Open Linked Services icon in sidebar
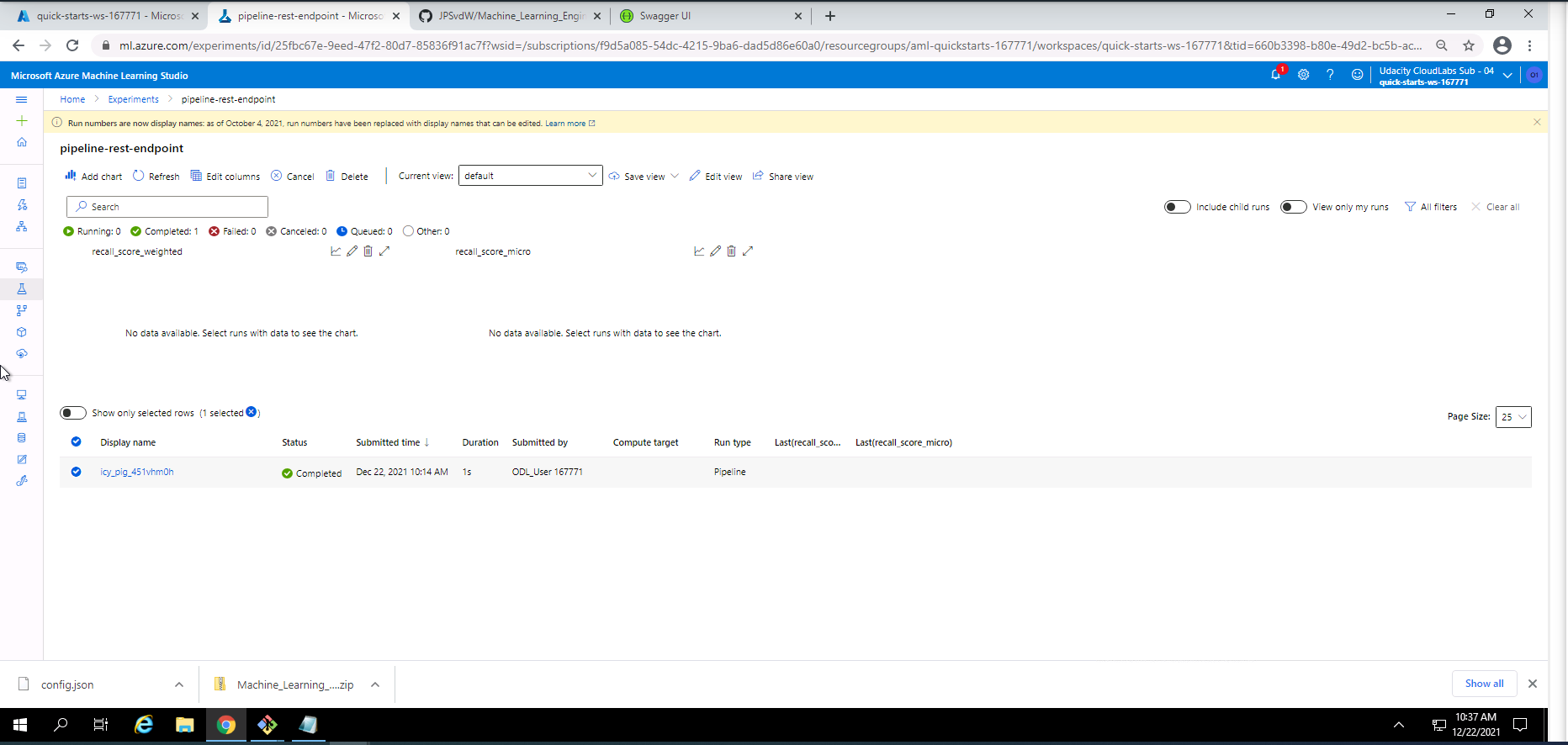The image size is (1568, 745). [x=22, y=481]
